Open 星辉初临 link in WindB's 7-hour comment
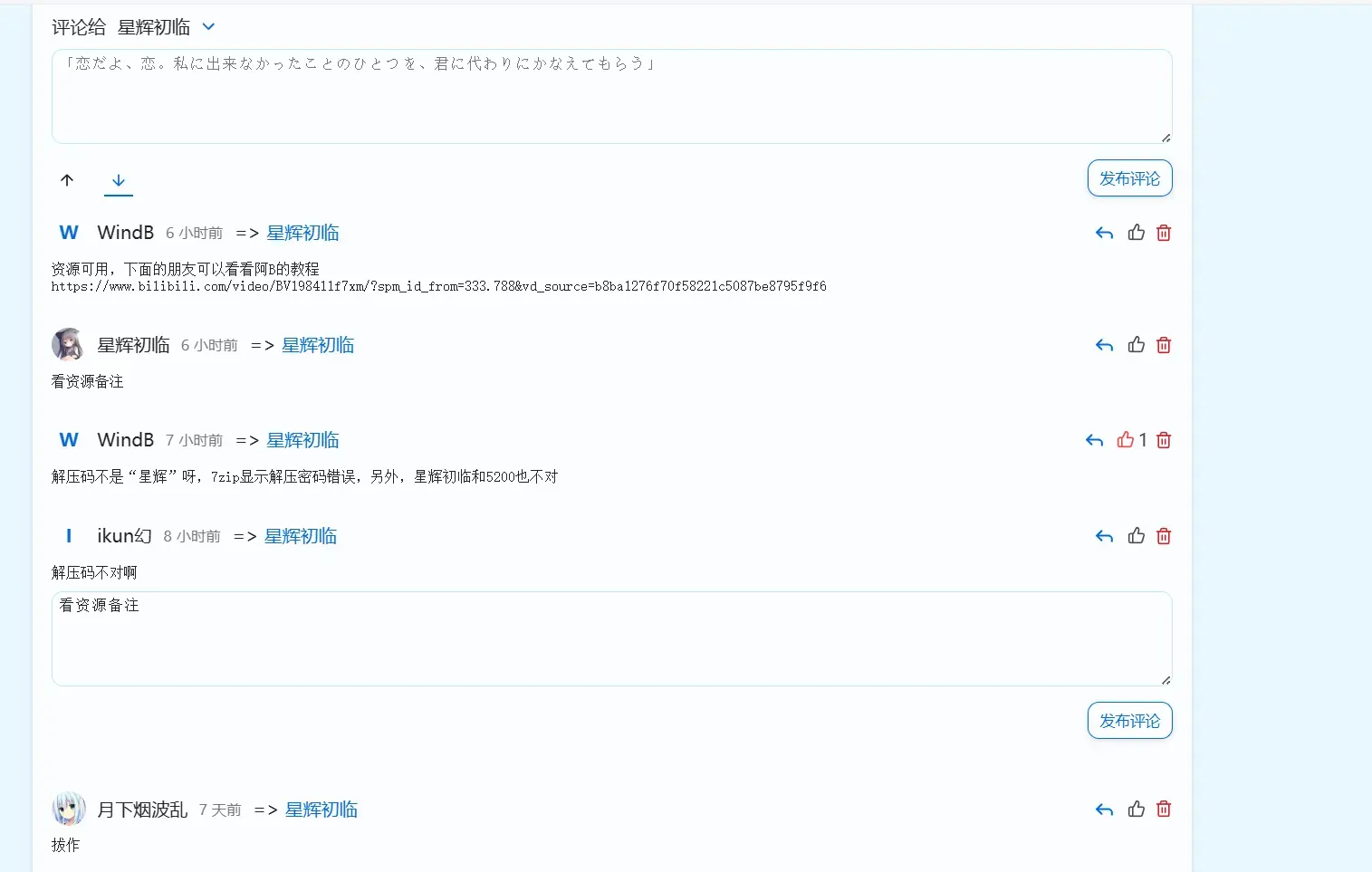Viewport: 1372px width, 872px height. click(302, 440)
